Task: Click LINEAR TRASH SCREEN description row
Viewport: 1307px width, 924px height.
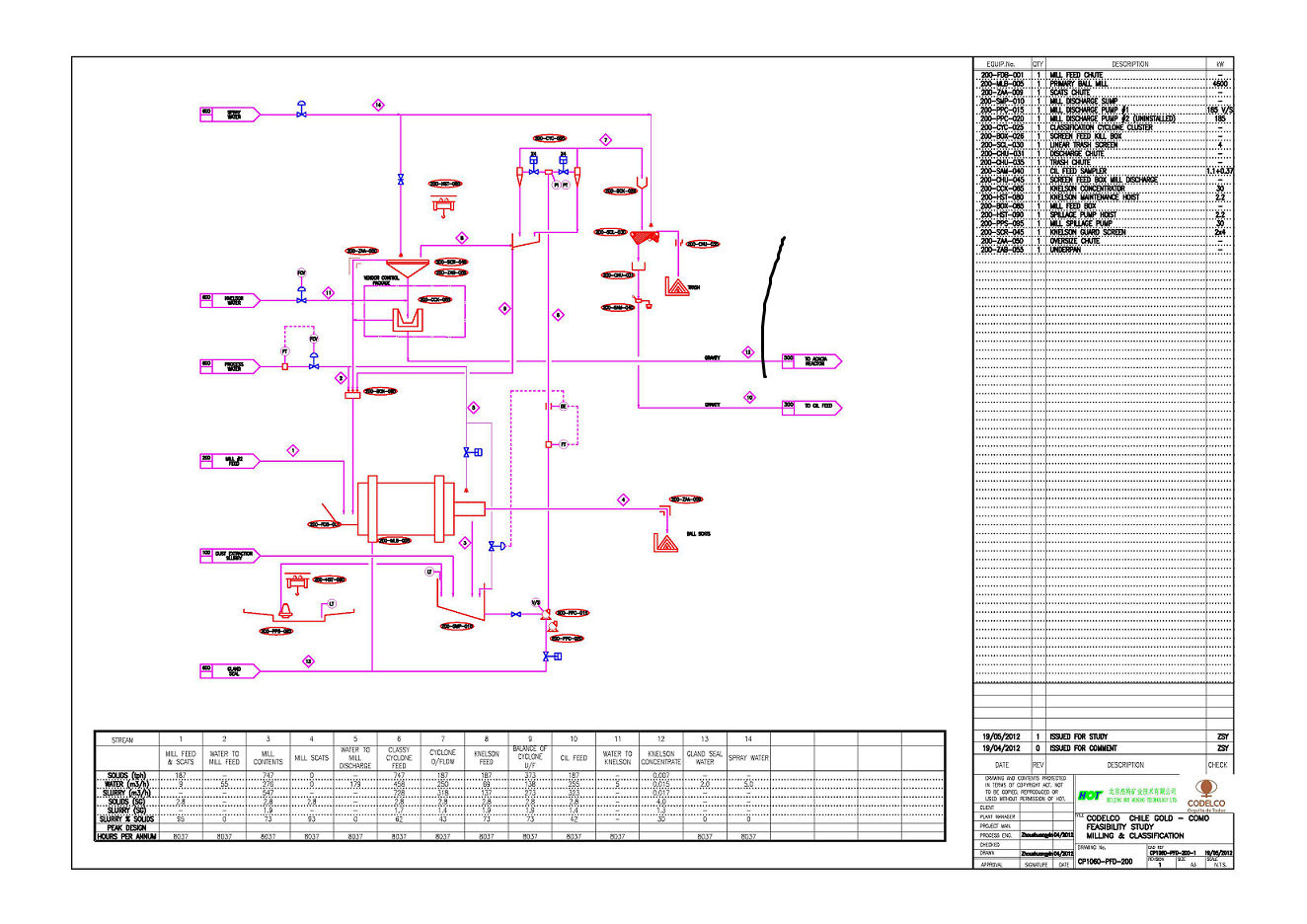Action: coord(1083,145)
